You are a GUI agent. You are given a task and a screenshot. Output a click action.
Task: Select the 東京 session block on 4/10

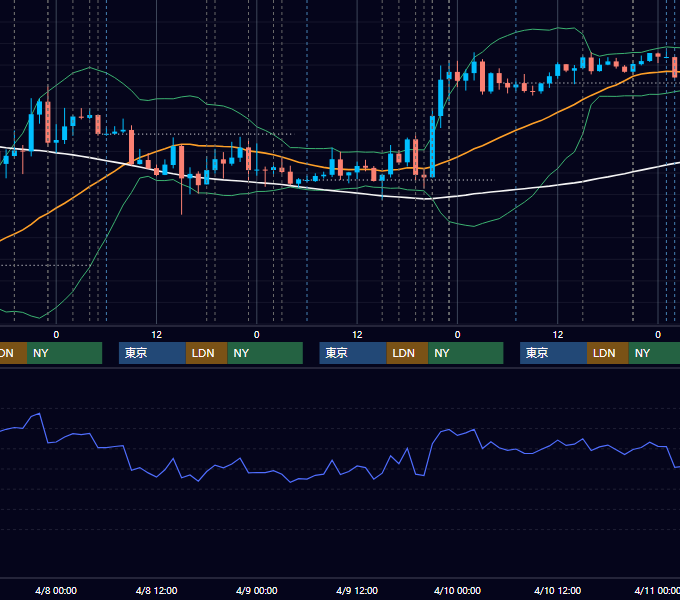pos(553,353)
